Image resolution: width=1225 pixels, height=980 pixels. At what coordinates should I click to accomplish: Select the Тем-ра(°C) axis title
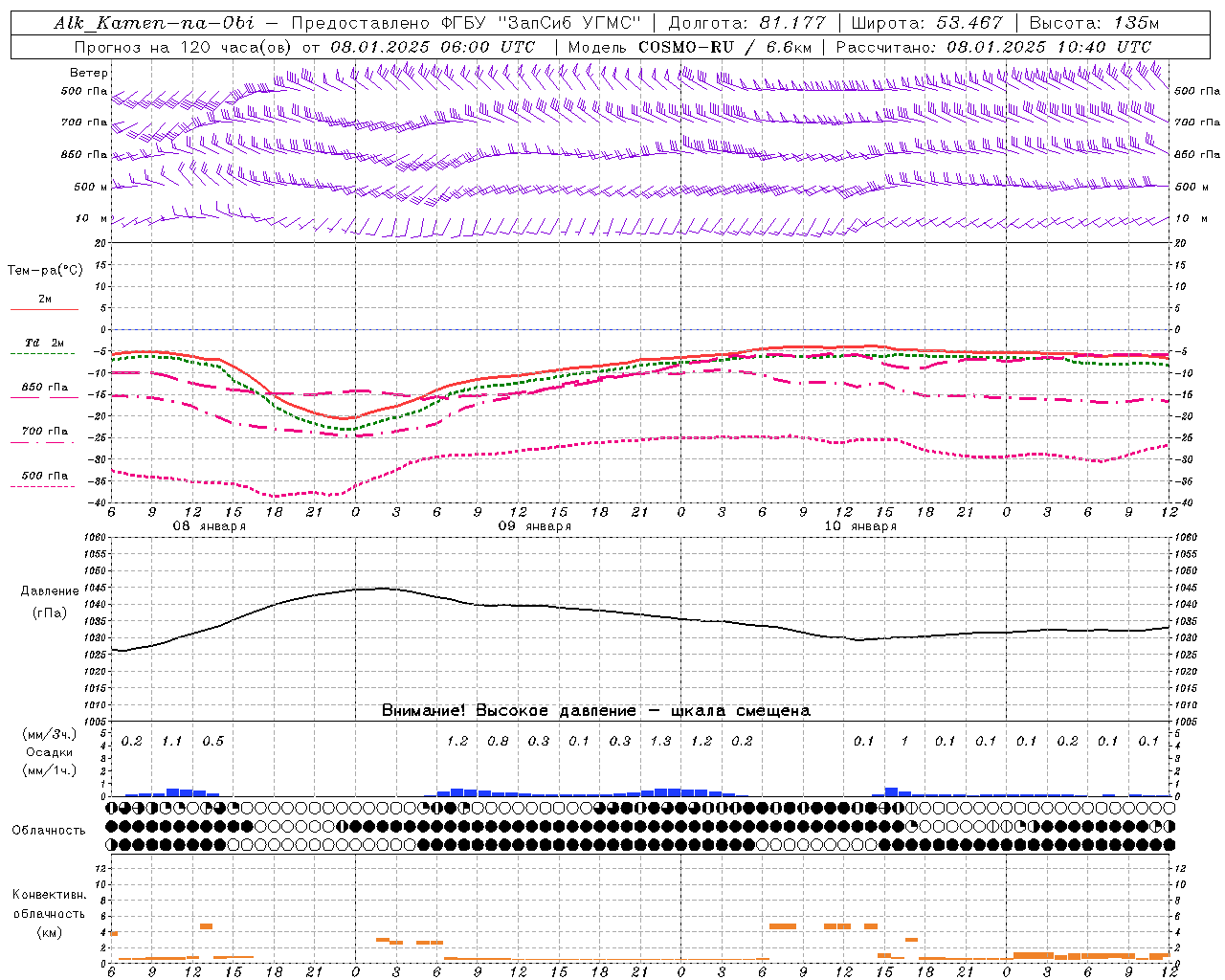click(x=45, y=271)
